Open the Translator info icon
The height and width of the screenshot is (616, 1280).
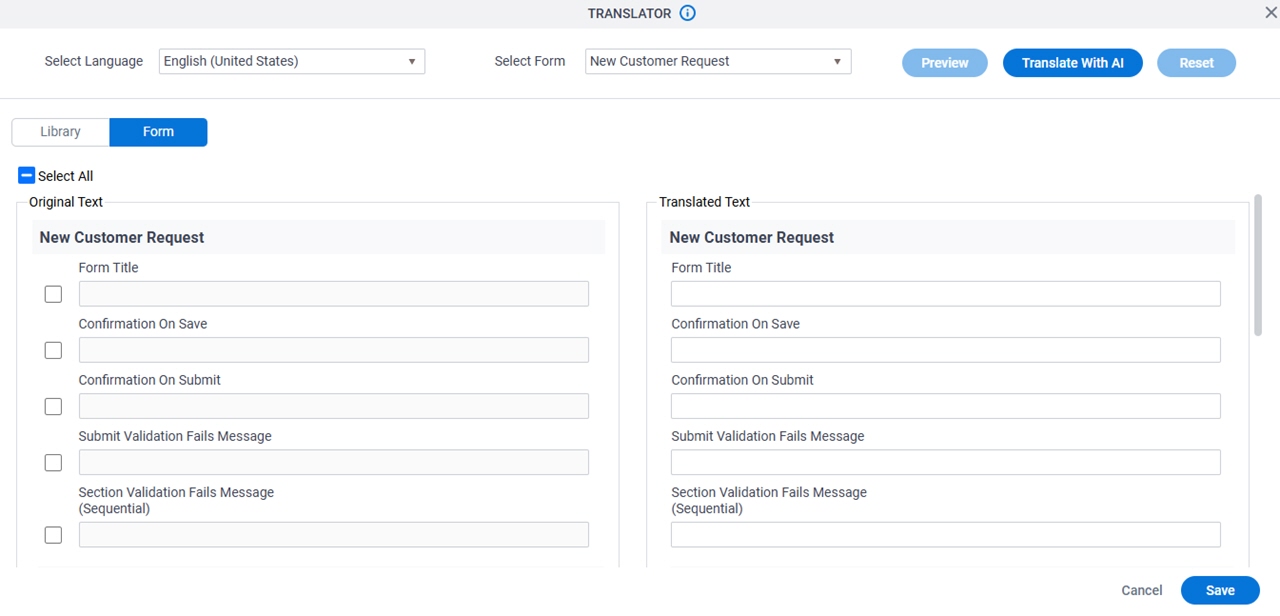click(x=687, y=13)
